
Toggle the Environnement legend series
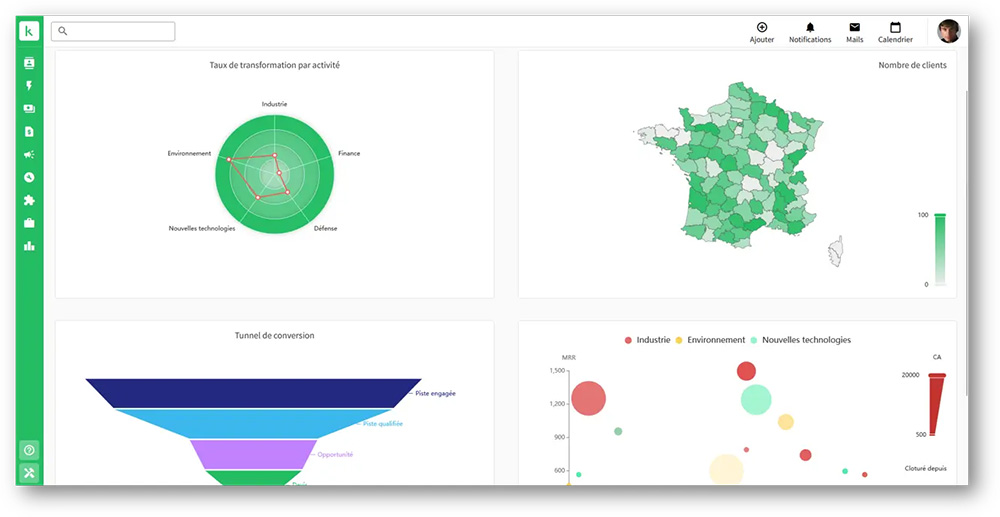pyautogui.click(x=710, y=340)
